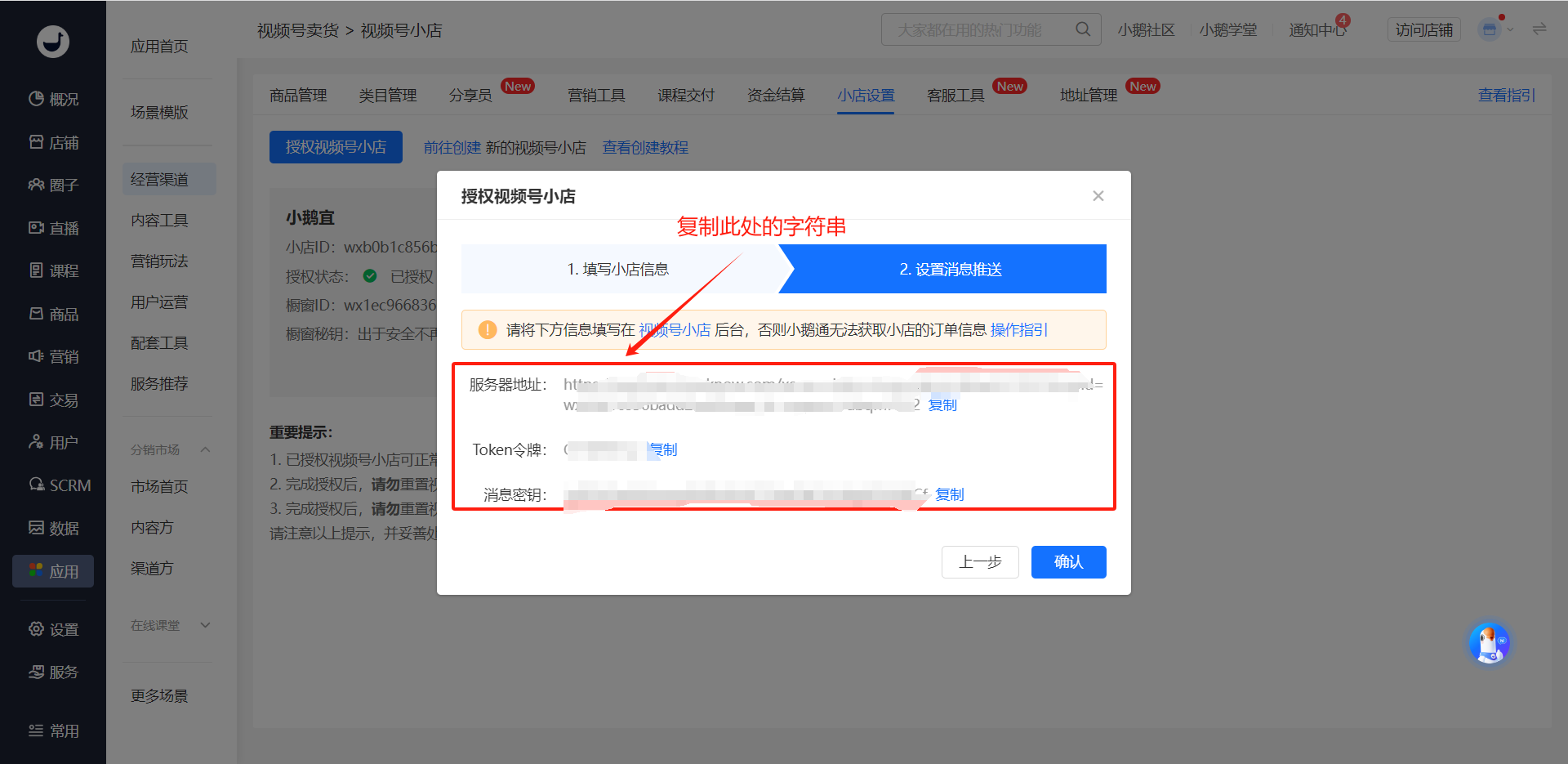This screenshot has width=1568, height=764.
Task: Open 服务 in the sidebar
Action: 53,672
